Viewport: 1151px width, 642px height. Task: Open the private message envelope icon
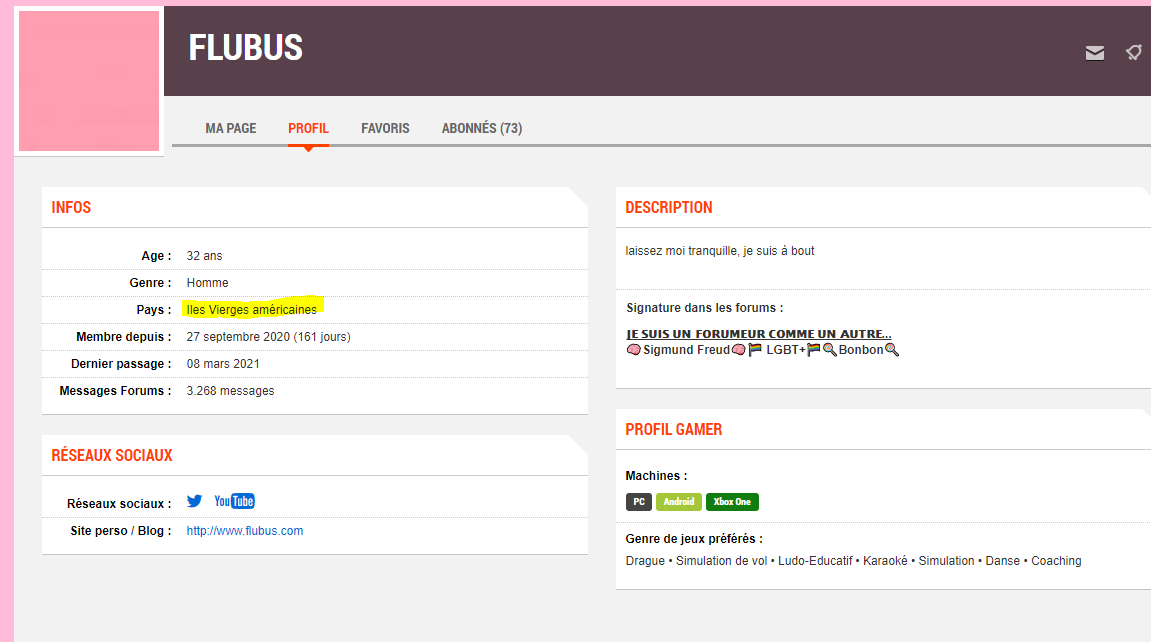click(1095, 53)
